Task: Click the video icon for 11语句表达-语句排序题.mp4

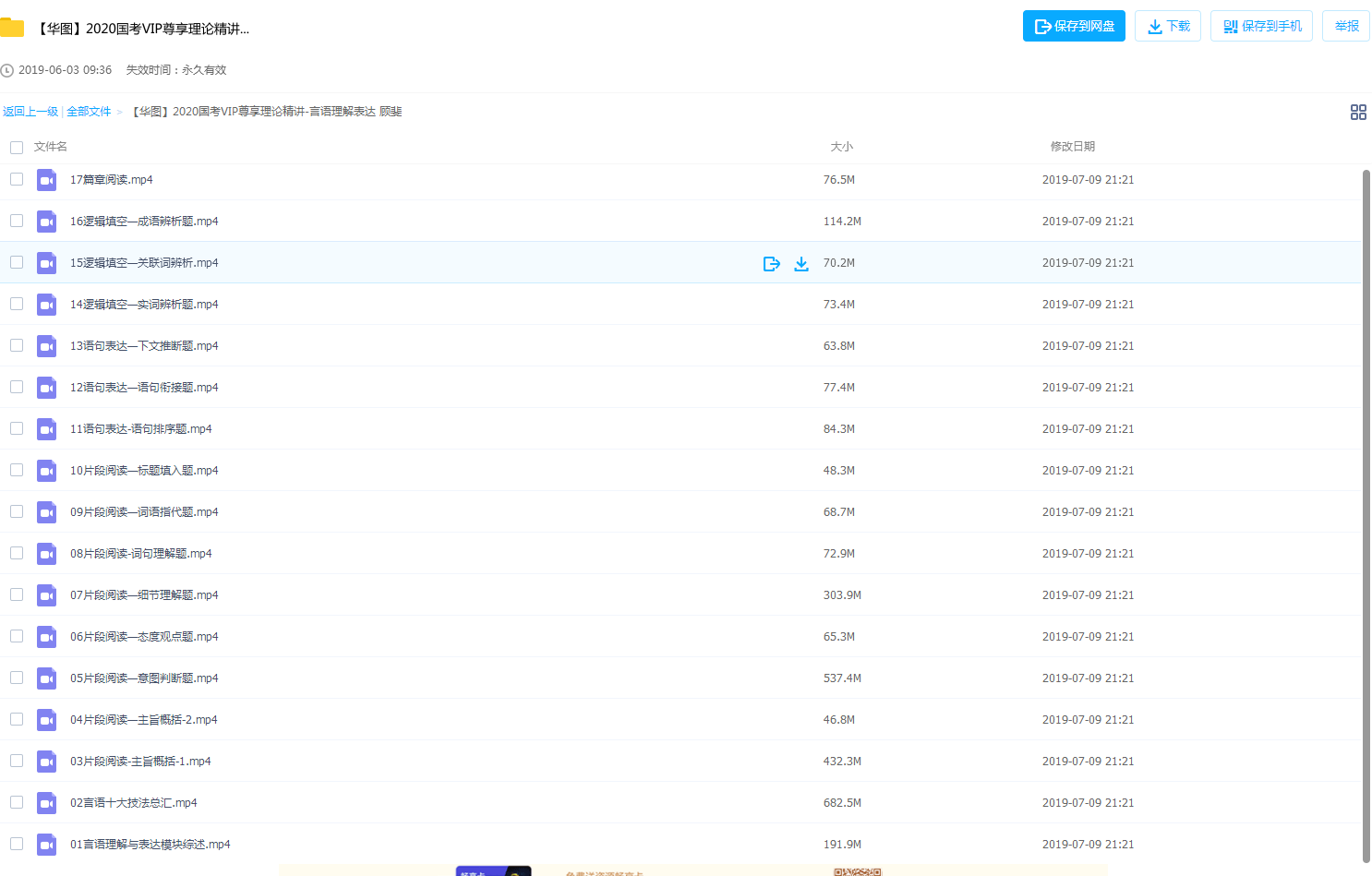Action: coord(47,429)
